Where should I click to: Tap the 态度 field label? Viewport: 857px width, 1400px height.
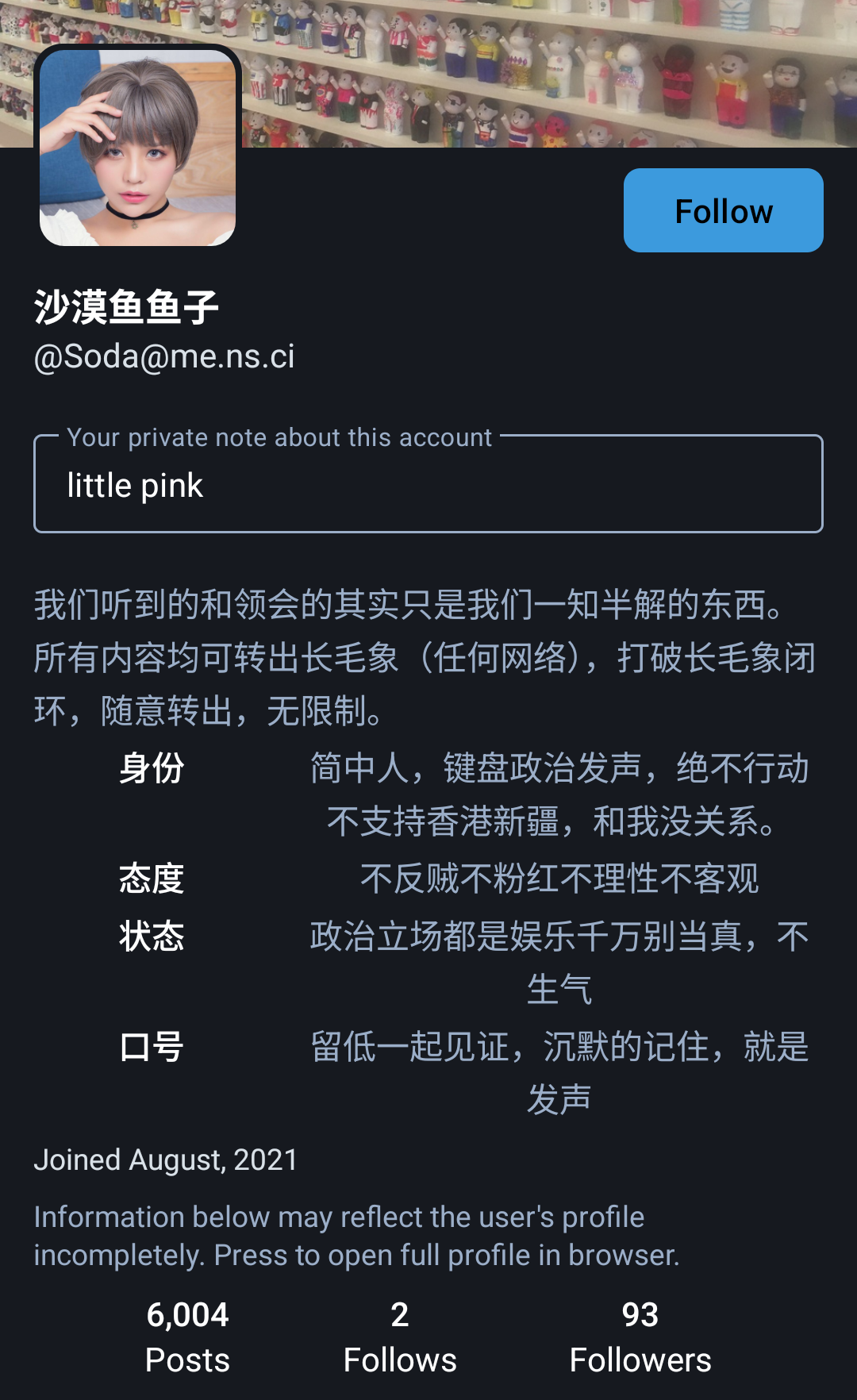tap(152, 879)
